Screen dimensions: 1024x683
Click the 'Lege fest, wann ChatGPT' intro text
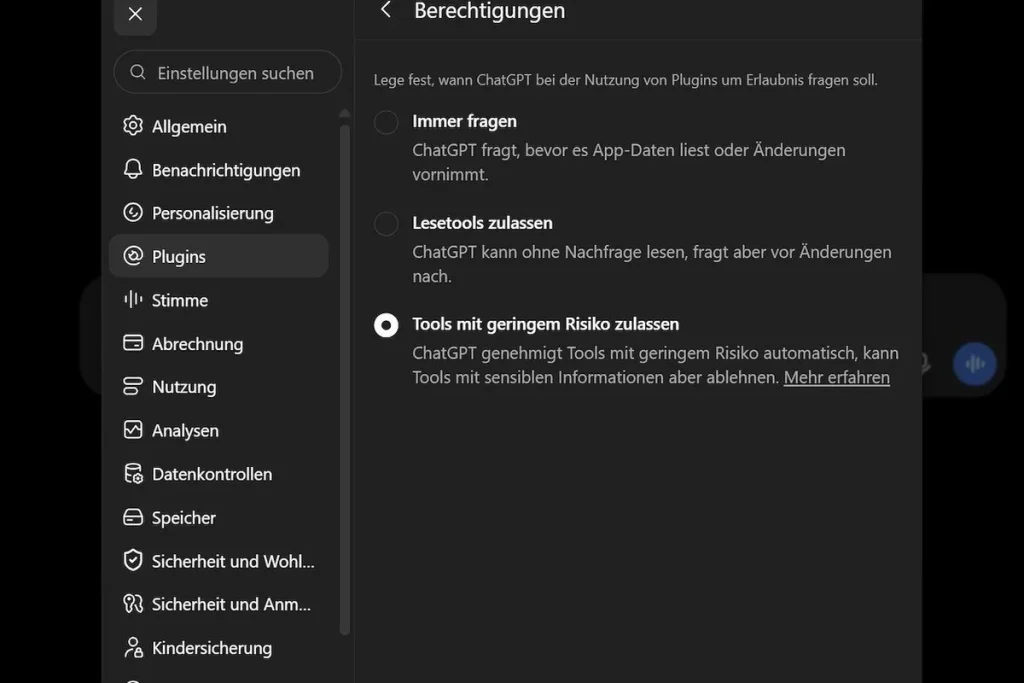(x=626, y=80)
